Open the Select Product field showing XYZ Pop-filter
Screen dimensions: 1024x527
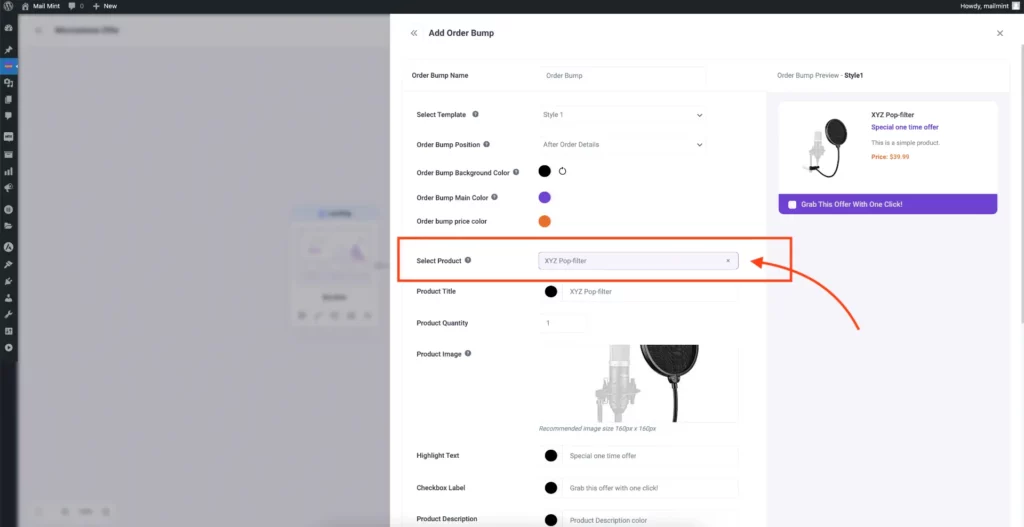pyautogui.click(x=638, y=261)
